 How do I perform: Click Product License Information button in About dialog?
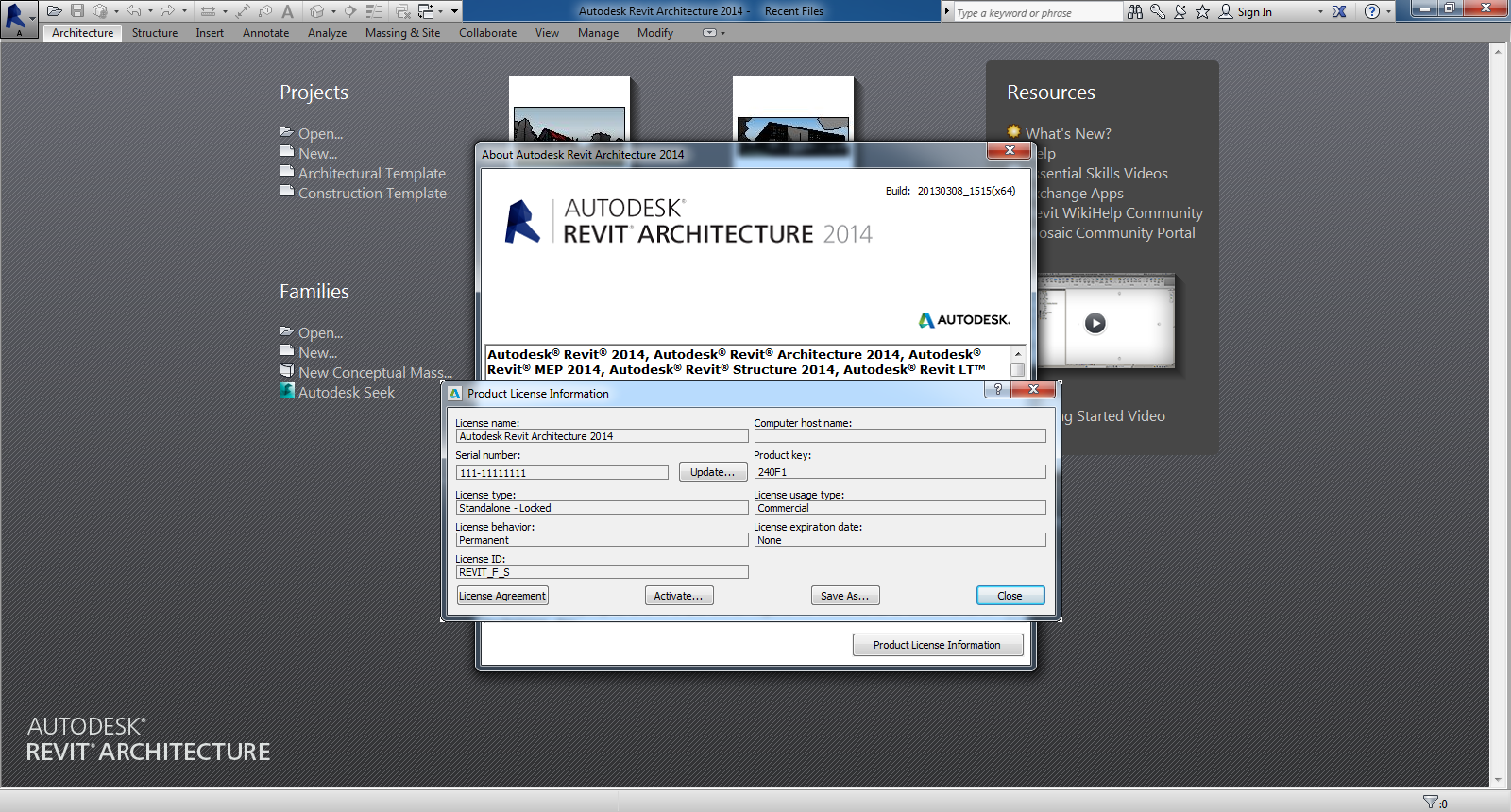pos(938,645)
